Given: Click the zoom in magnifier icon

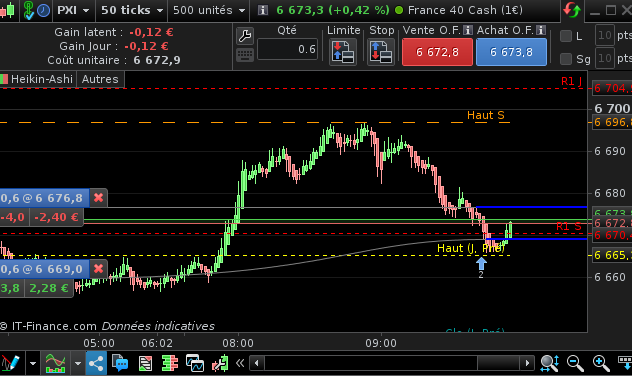Looking at the screenshot, I should [x=601, y=363].
